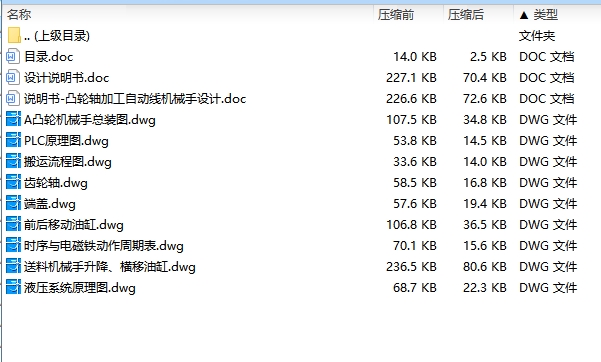Click the parent directory folder icon
Screen dimensions: 601x362
pos(14,35)
